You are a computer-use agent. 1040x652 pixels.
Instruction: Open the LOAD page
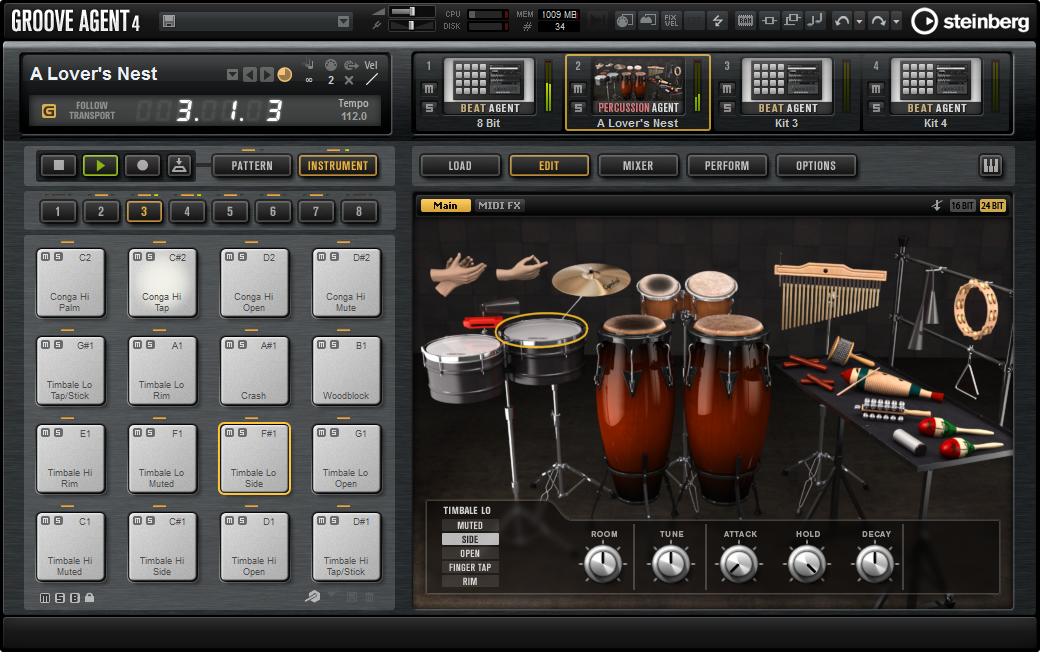coord(460,166)
